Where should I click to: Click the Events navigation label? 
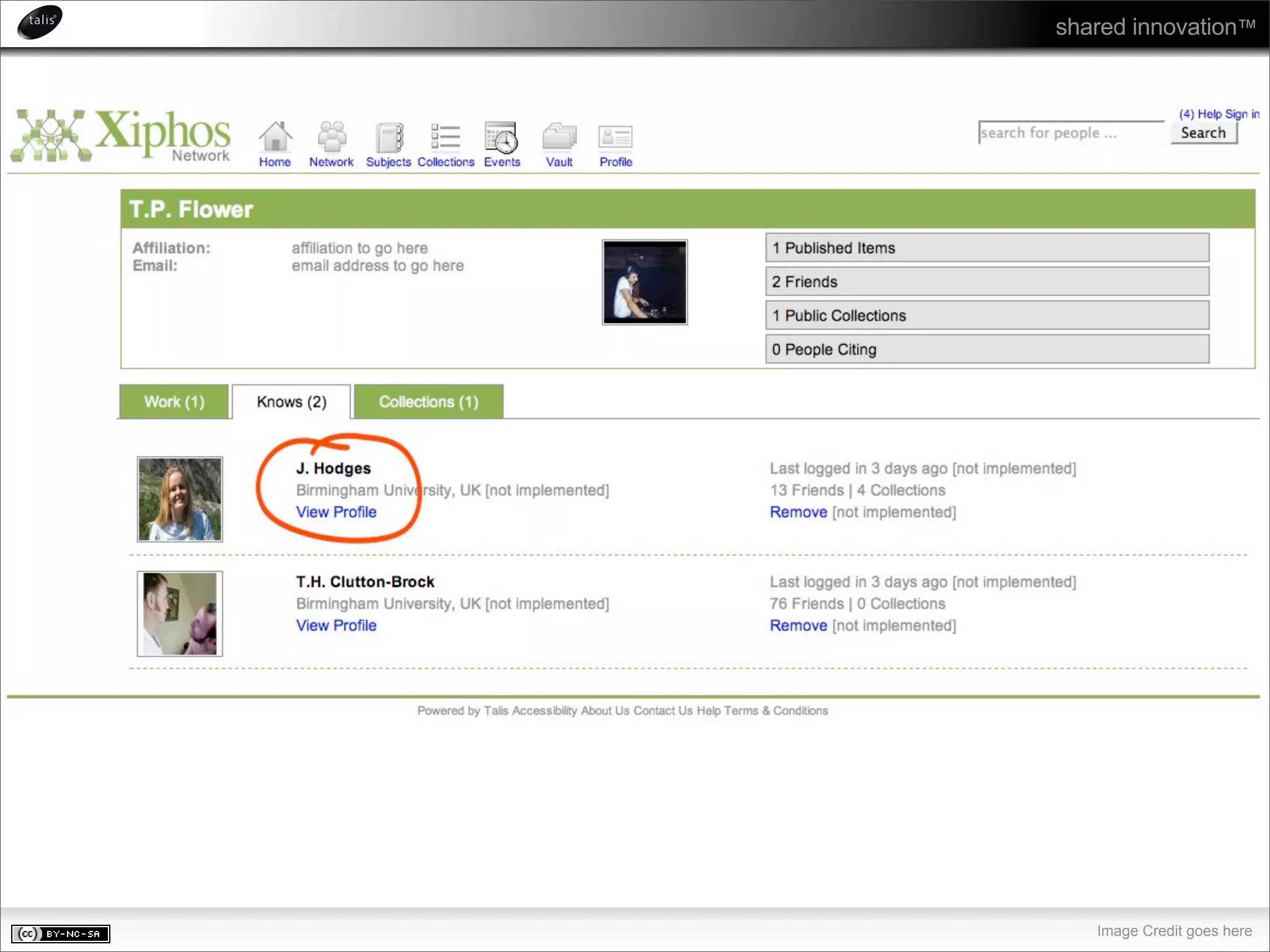click(502, 162)
